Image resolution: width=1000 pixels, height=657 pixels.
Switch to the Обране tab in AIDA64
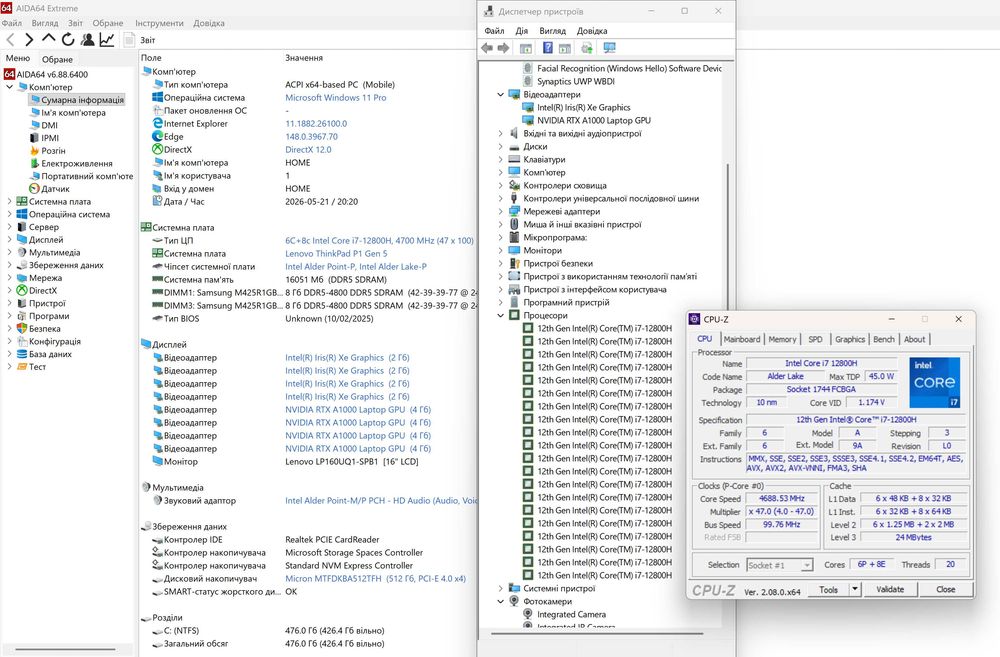57,59
